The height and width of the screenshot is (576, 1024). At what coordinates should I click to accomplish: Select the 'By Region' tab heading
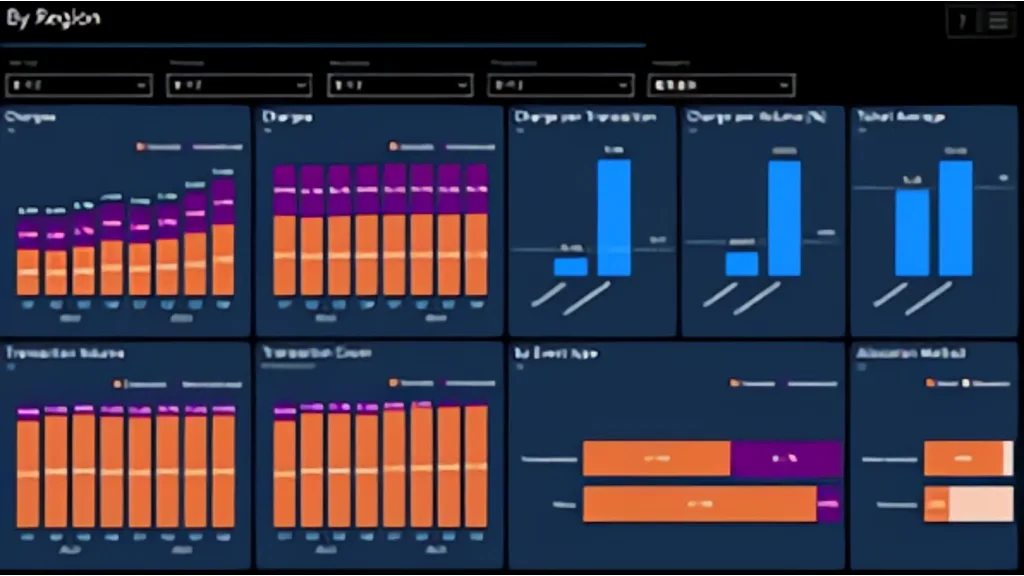53,19
